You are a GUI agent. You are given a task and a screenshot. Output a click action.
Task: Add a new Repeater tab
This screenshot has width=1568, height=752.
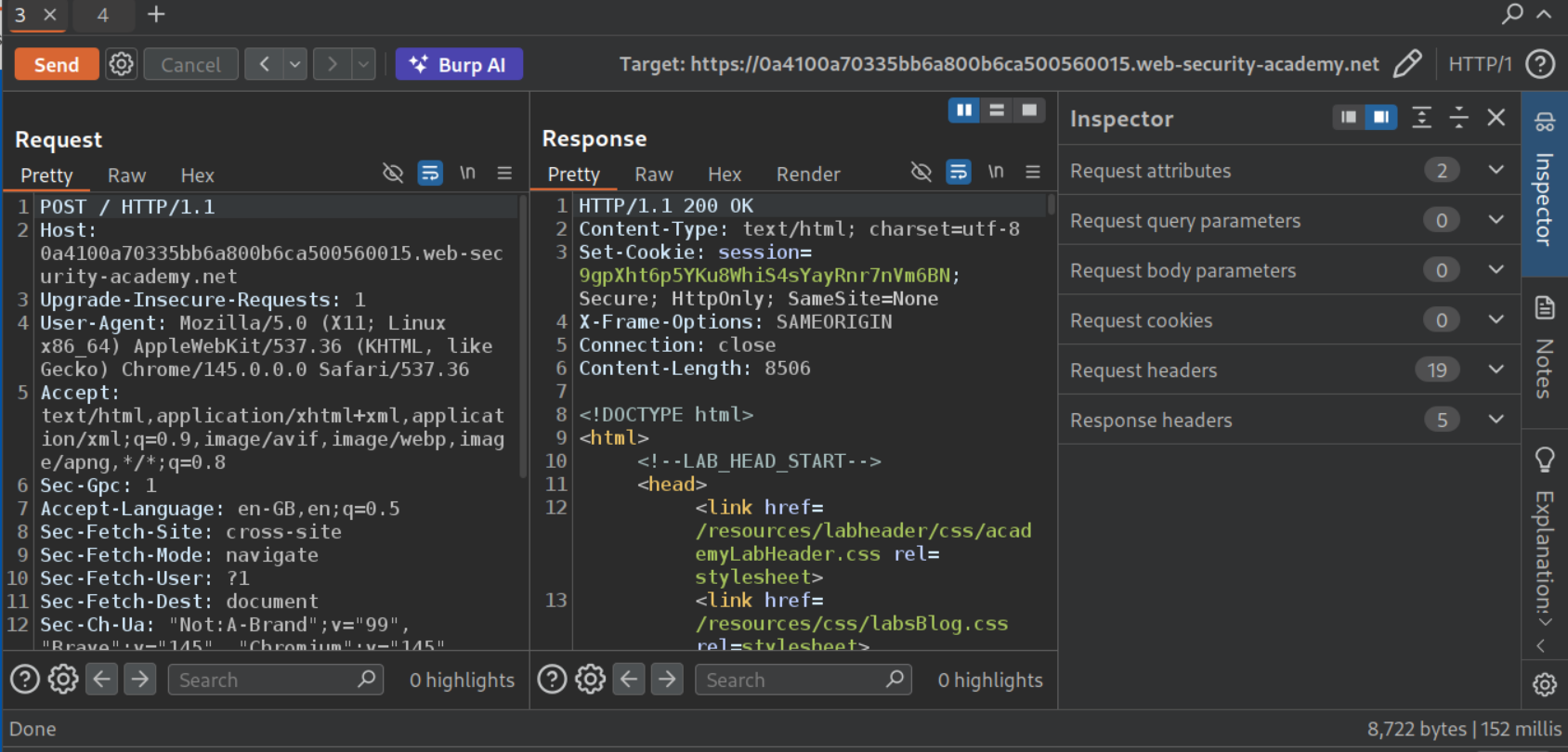point(156,14)
